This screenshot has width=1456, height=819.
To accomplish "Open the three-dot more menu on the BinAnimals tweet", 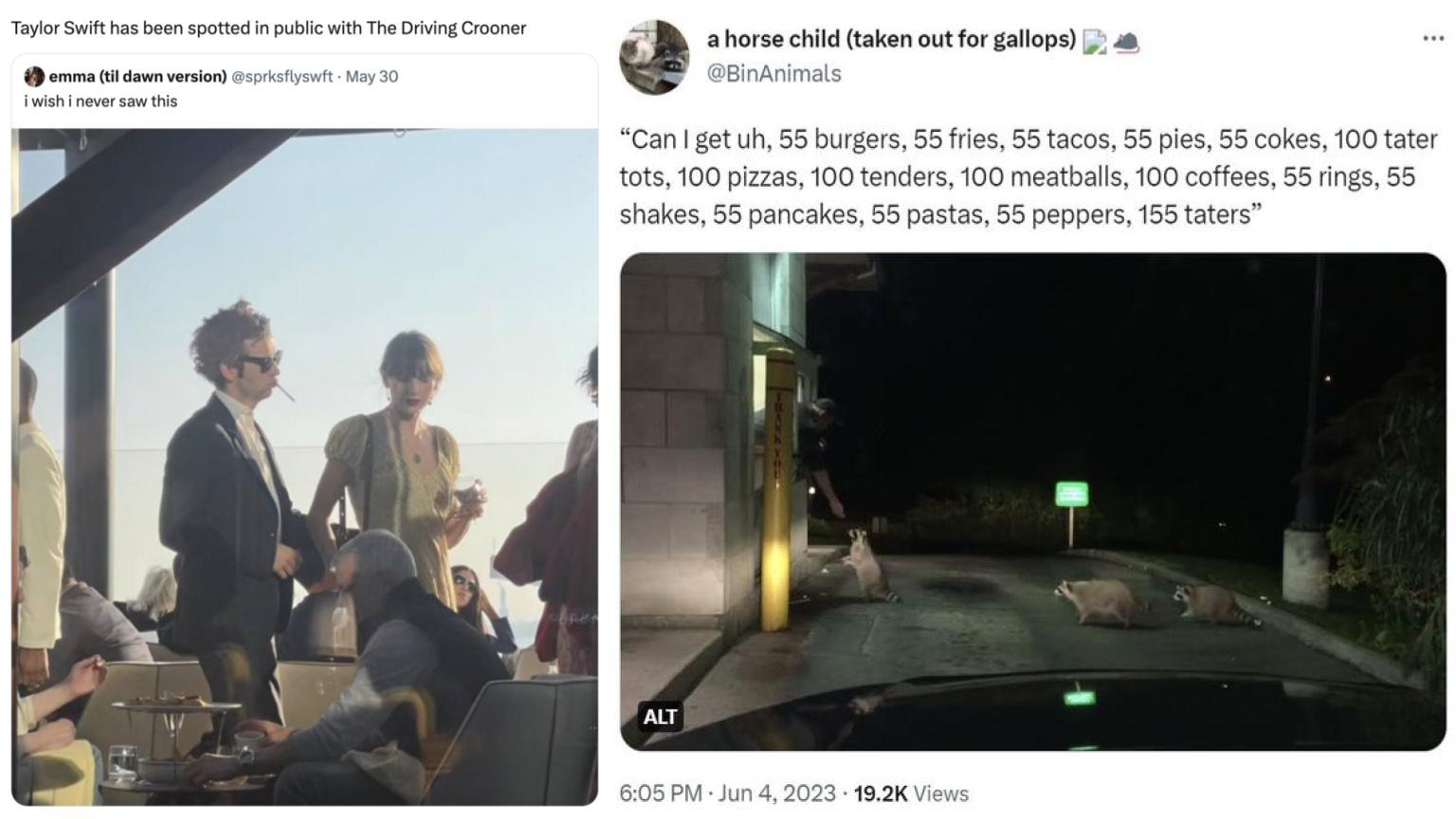I will [1432, 39].
